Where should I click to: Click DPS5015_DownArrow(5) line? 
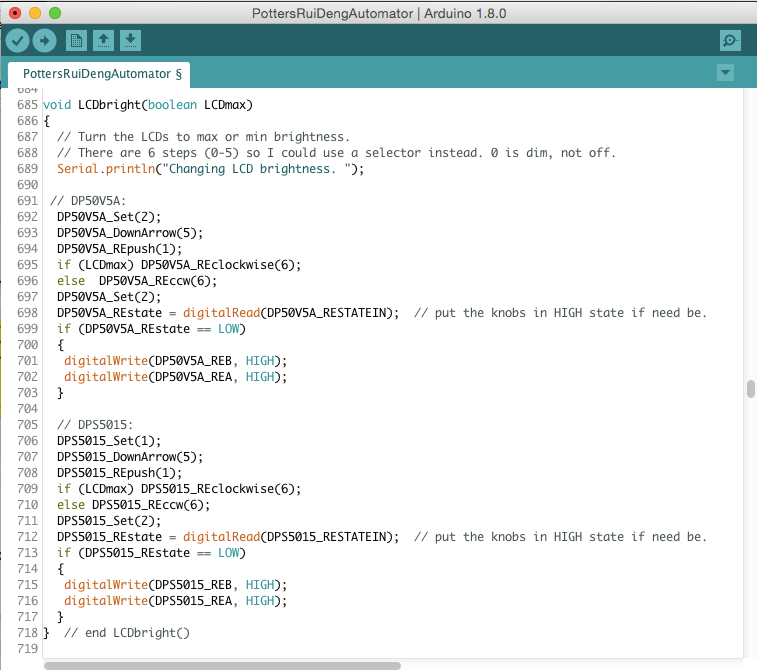pos(130,456)
